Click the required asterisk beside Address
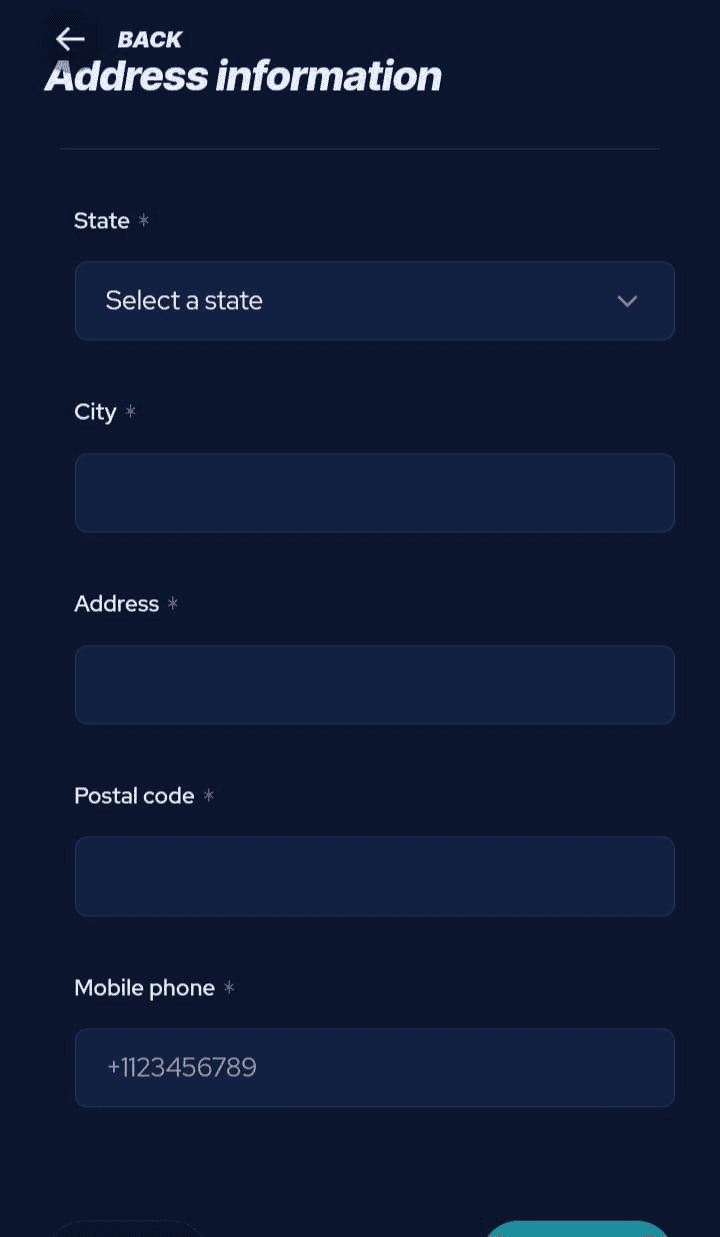 coord(172,604)
